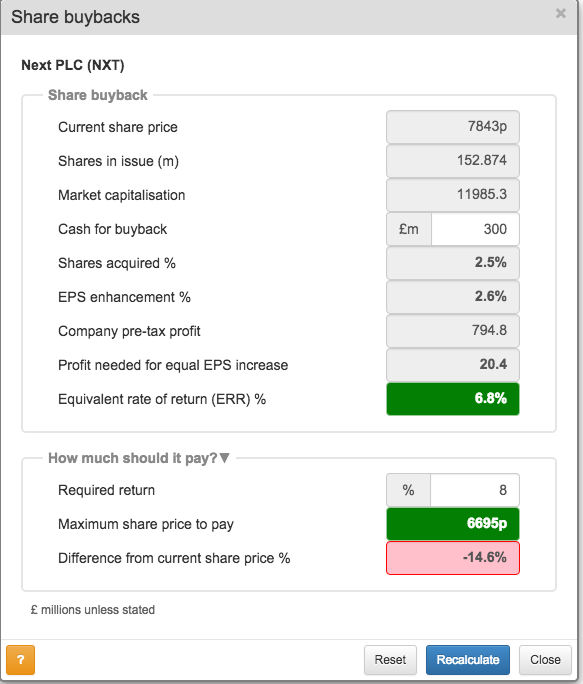Viewport: 583px width, 684px height.
Task: Click the Market capitalisation value field
Action: pyautogui.click(x=453, y=195)
